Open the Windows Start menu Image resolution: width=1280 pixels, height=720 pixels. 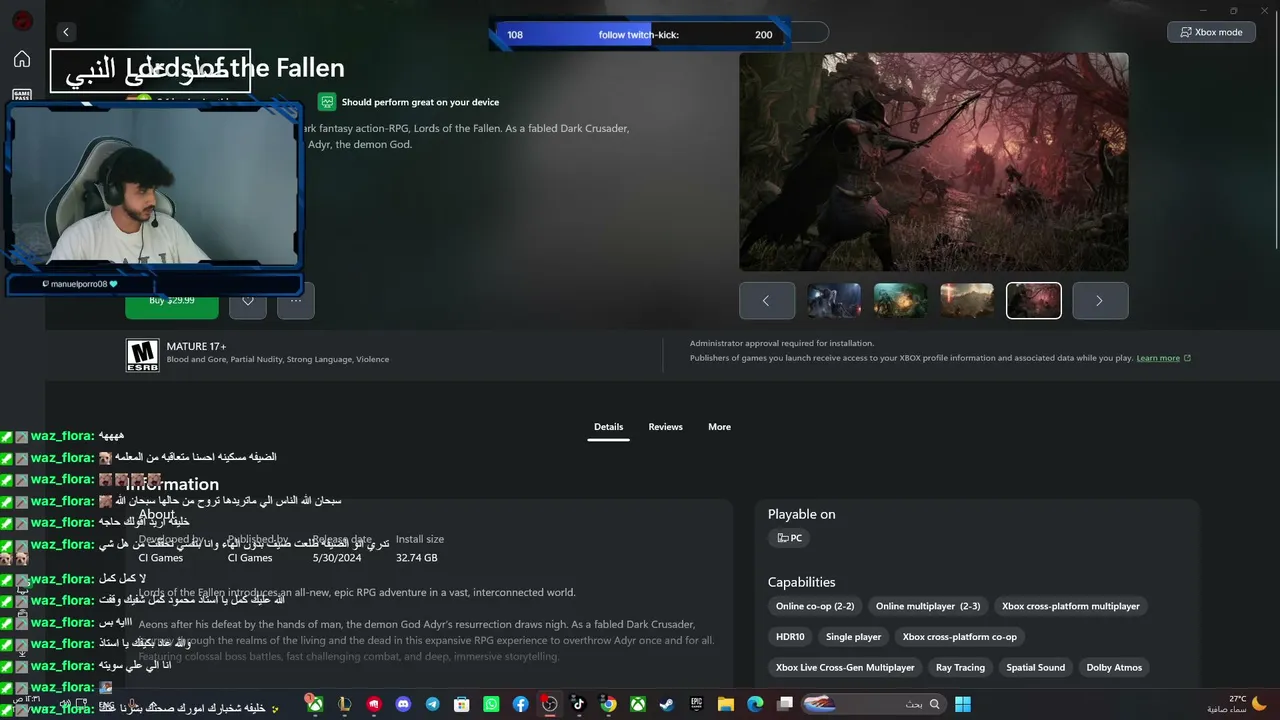pos(962,704)
